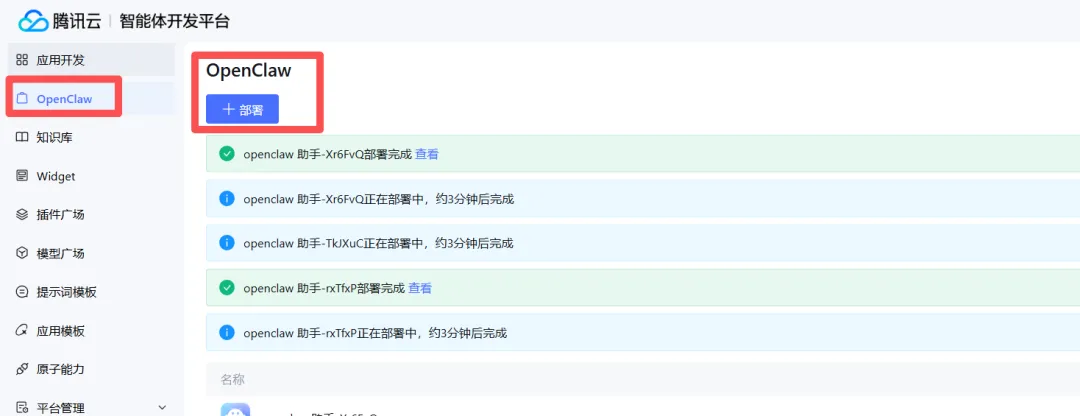This screenshot has width=1080, height=416.
Task: Click the info icon for rxTfxP 正在部署中
Action: coord(227,333)
